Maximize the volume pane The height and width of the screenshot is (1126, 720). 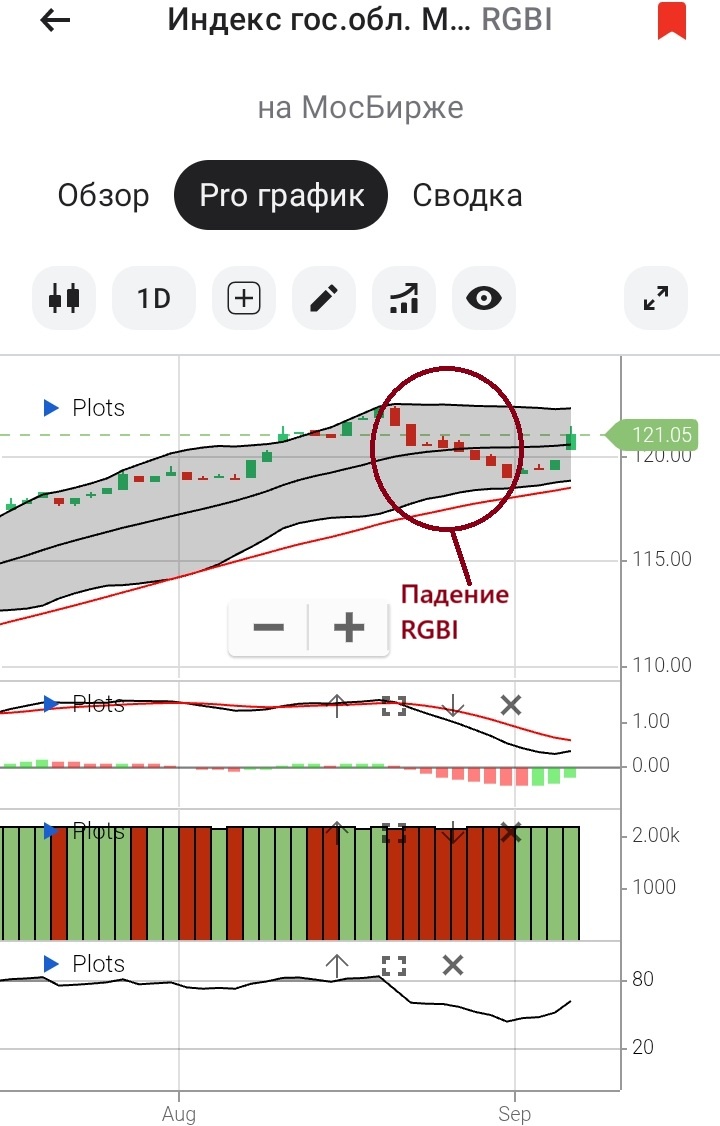(394, 834)
